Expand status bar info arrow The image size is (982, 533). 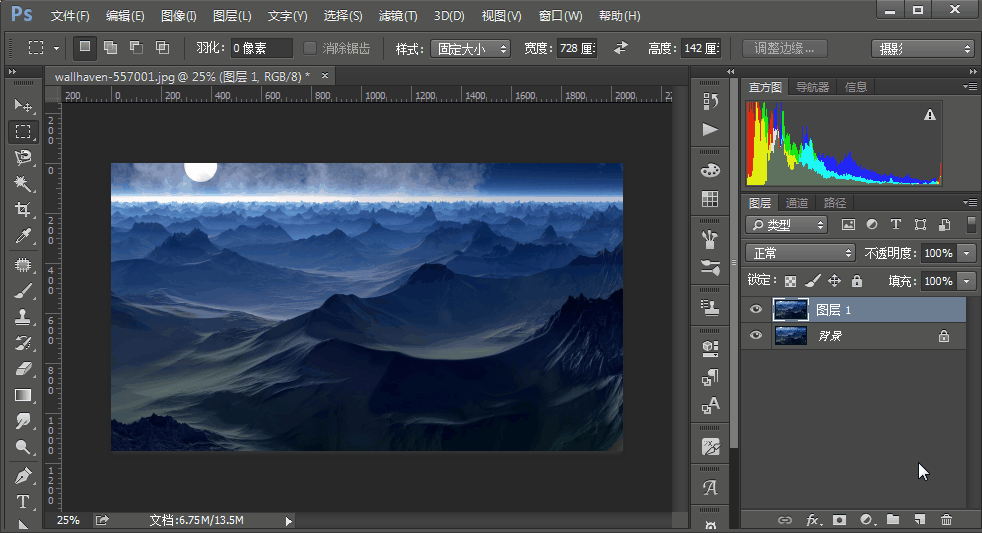click(288, 520)
